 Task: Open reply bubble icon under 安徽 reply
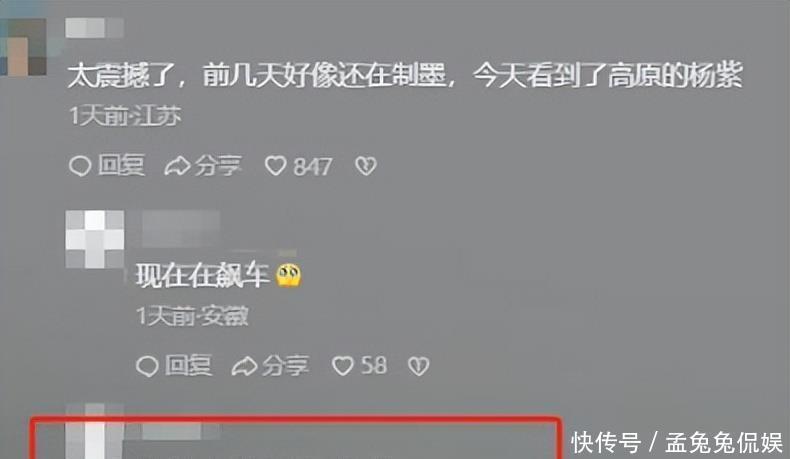[x=147, y=366]
